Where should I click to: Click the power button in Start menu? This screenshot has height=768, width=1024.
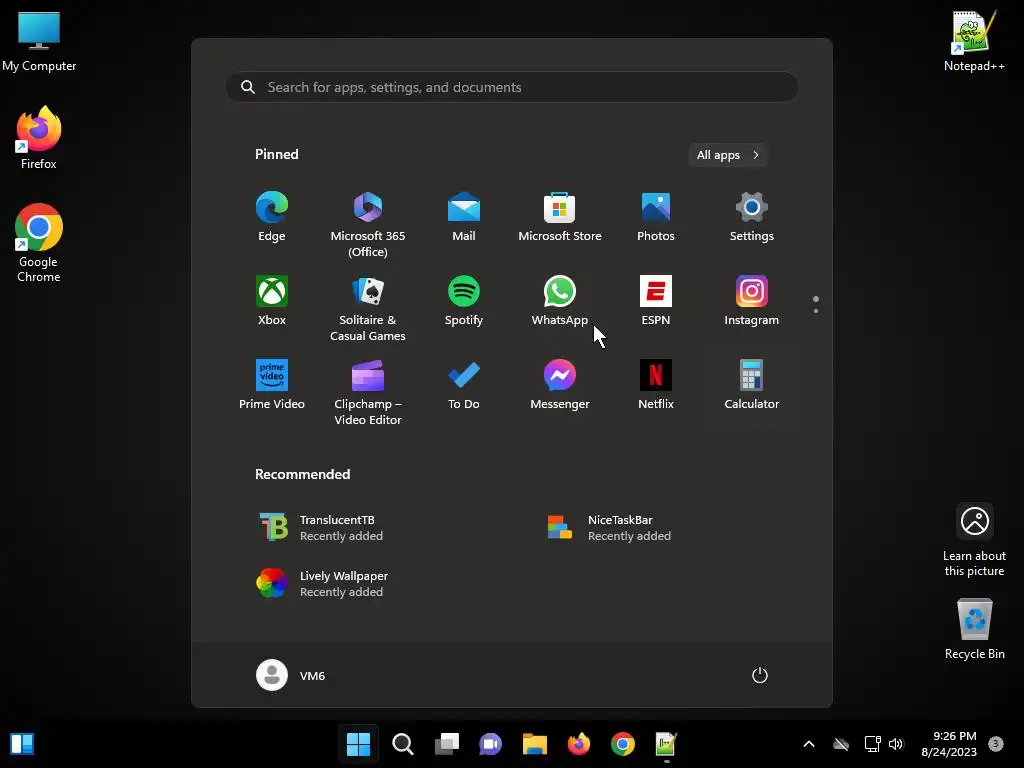[760, 675]
